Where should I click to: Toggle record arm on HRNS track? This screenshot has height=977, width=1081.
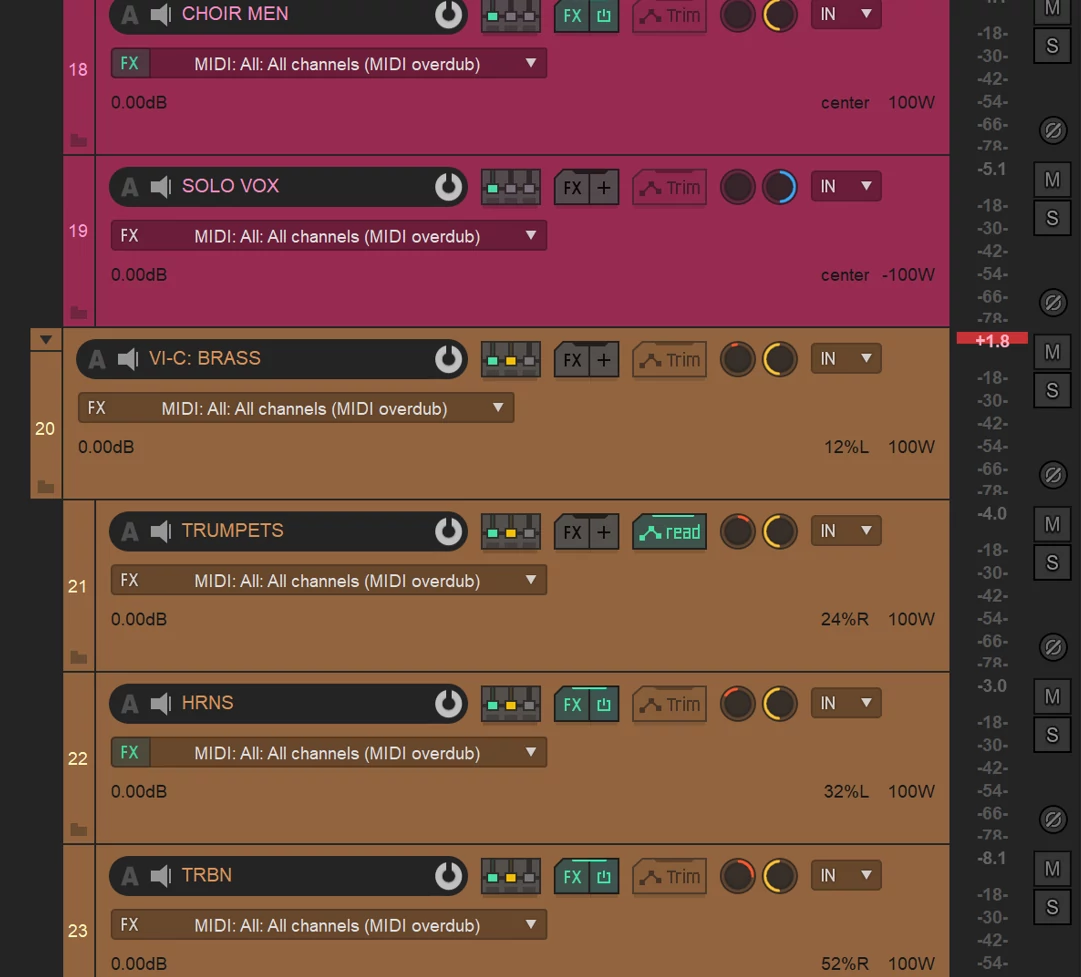448,703
